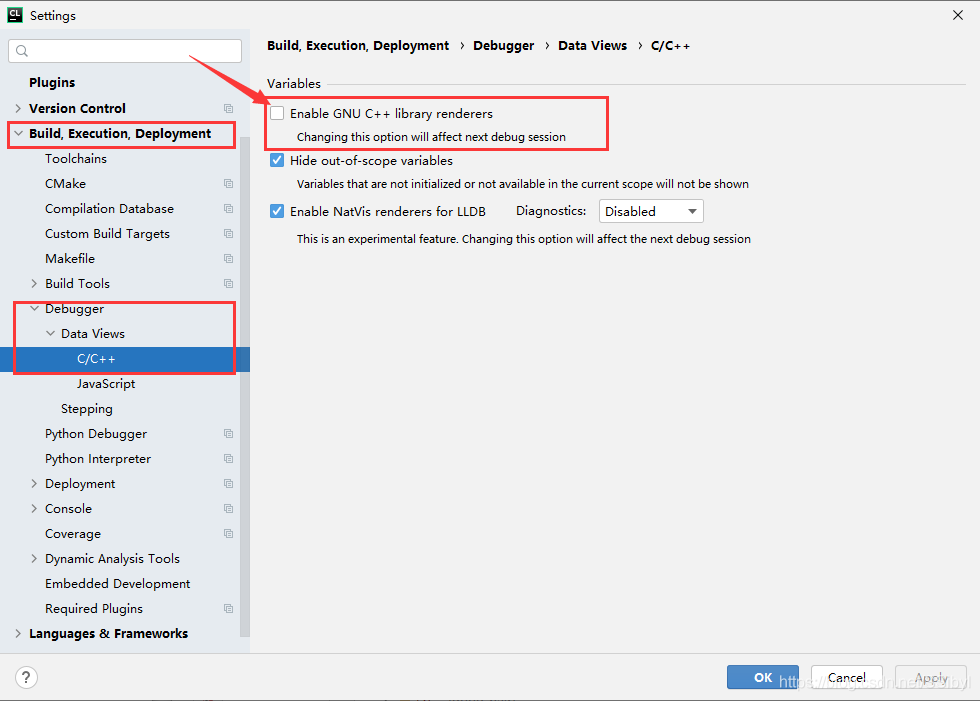Focus the settings search field
Screen dimensions: 980x701
[x=125, y=51]
